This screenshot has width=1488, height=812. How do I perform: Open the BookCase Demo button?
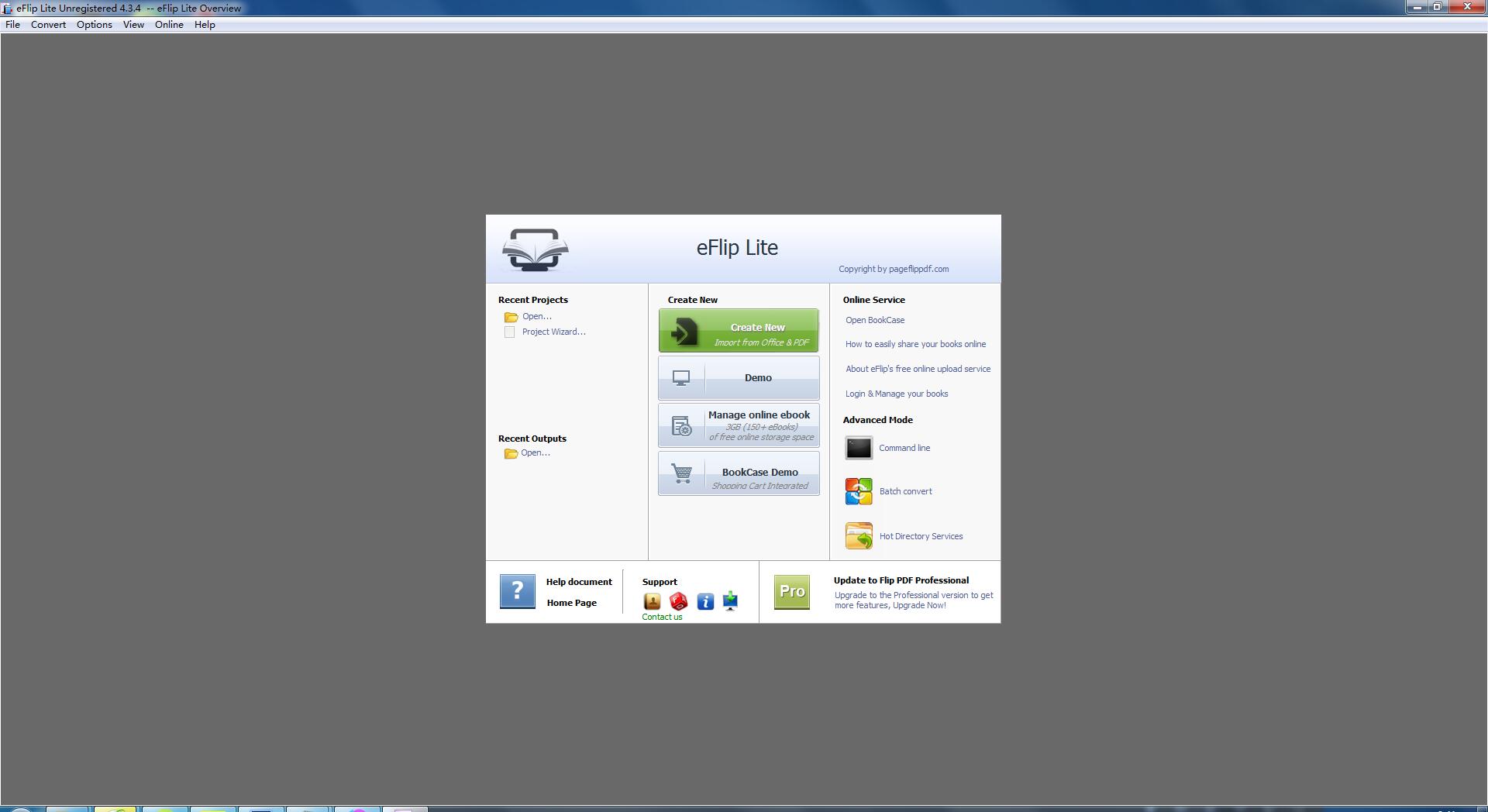click(x=739, y=473)
